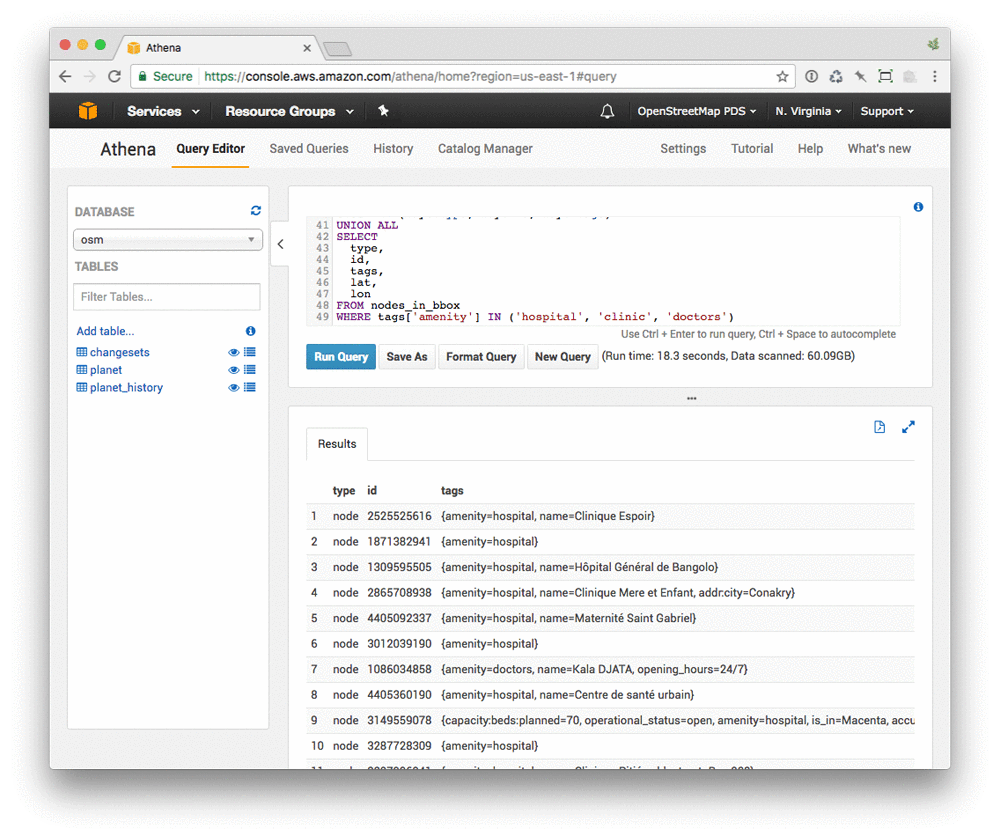1000x840 pixels.
Task: Open the notifications bell icon
Action: pos(607,112)
